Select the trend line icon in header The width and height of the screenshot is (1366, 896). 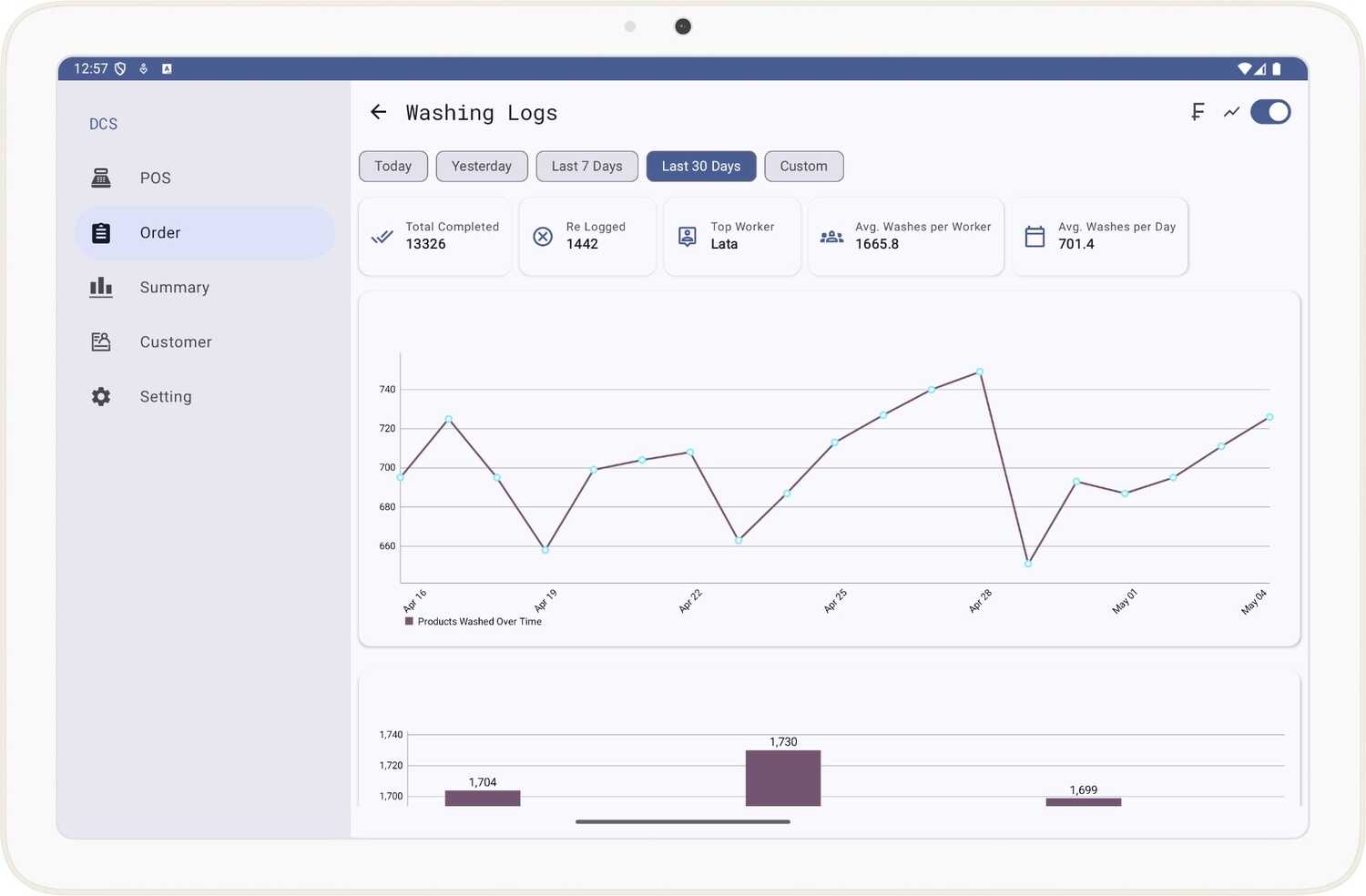pos(1231,112)
